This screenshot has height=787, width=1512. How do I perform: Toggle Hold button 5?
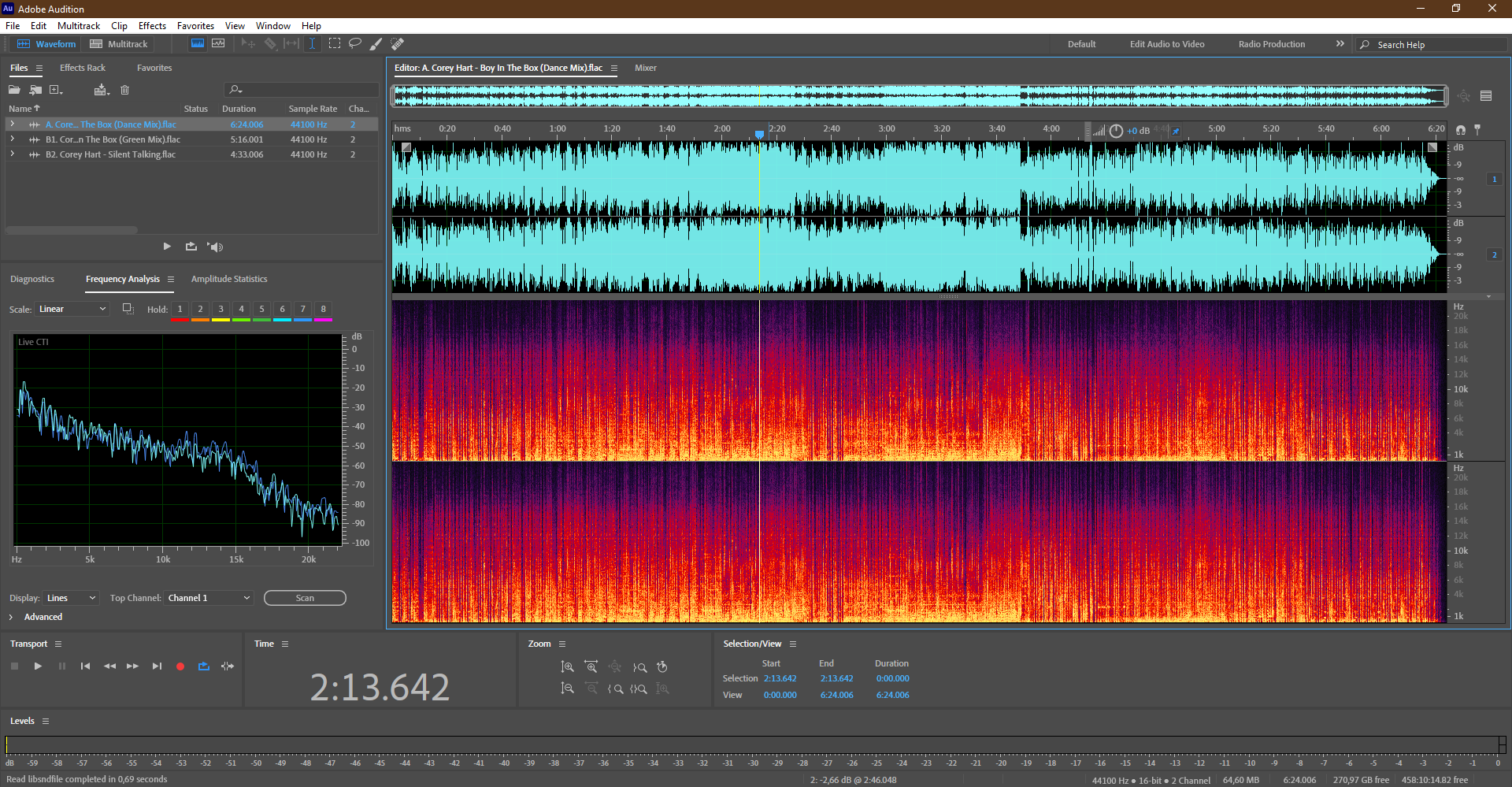(262, 310)
